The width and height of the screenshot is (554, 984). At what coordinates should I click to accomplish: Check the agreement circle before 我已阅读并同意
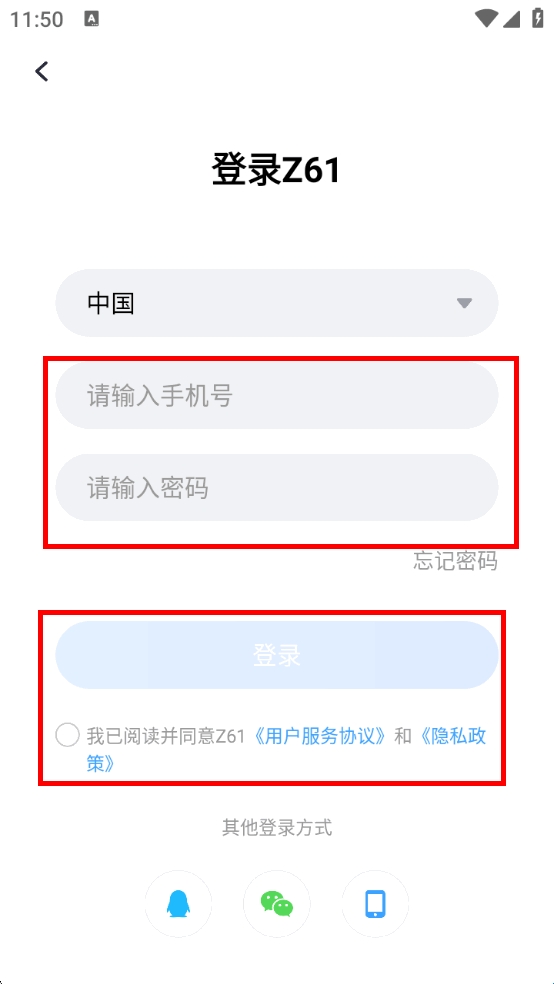(67, 735)
